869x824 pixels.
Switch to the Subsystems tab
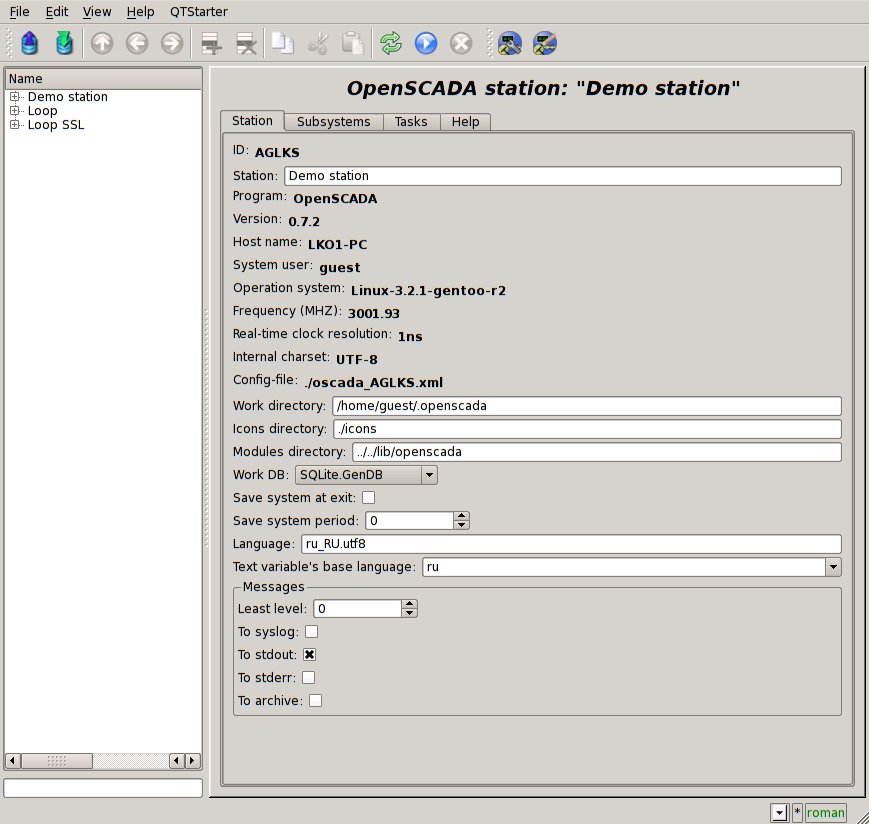[x=334, y=121]
